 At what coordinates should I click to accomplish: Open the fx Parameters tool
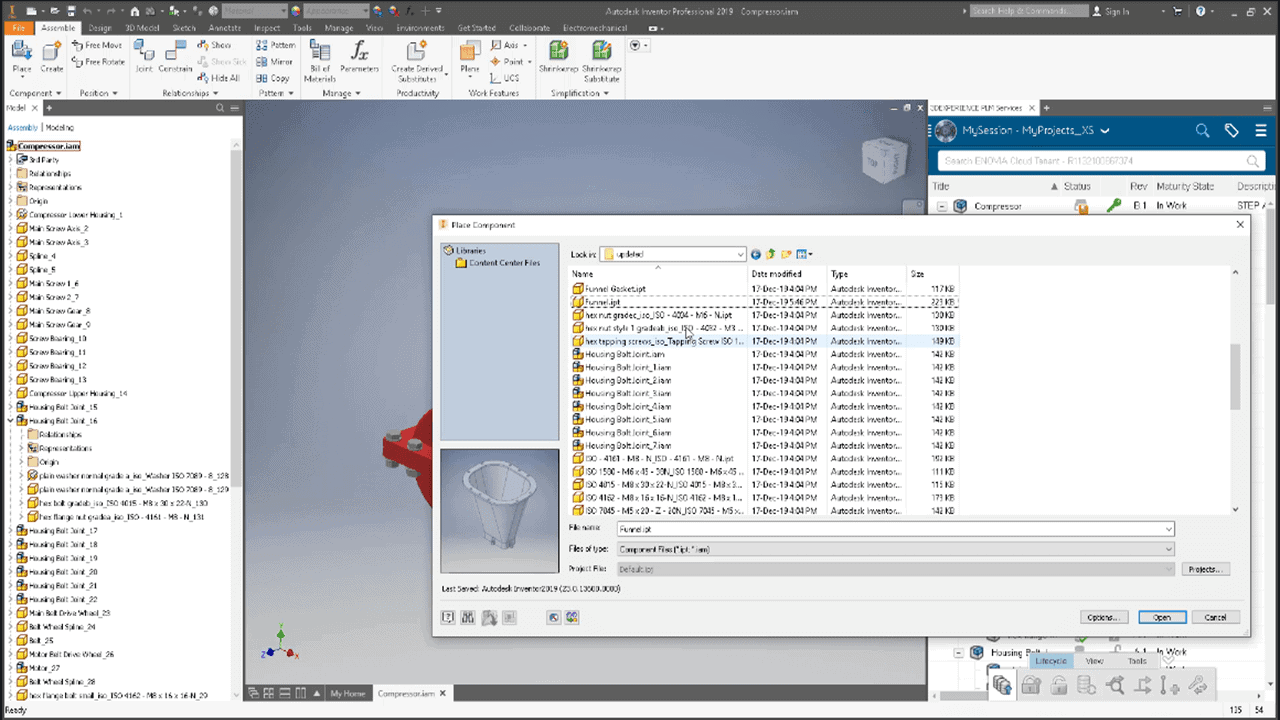359,57
